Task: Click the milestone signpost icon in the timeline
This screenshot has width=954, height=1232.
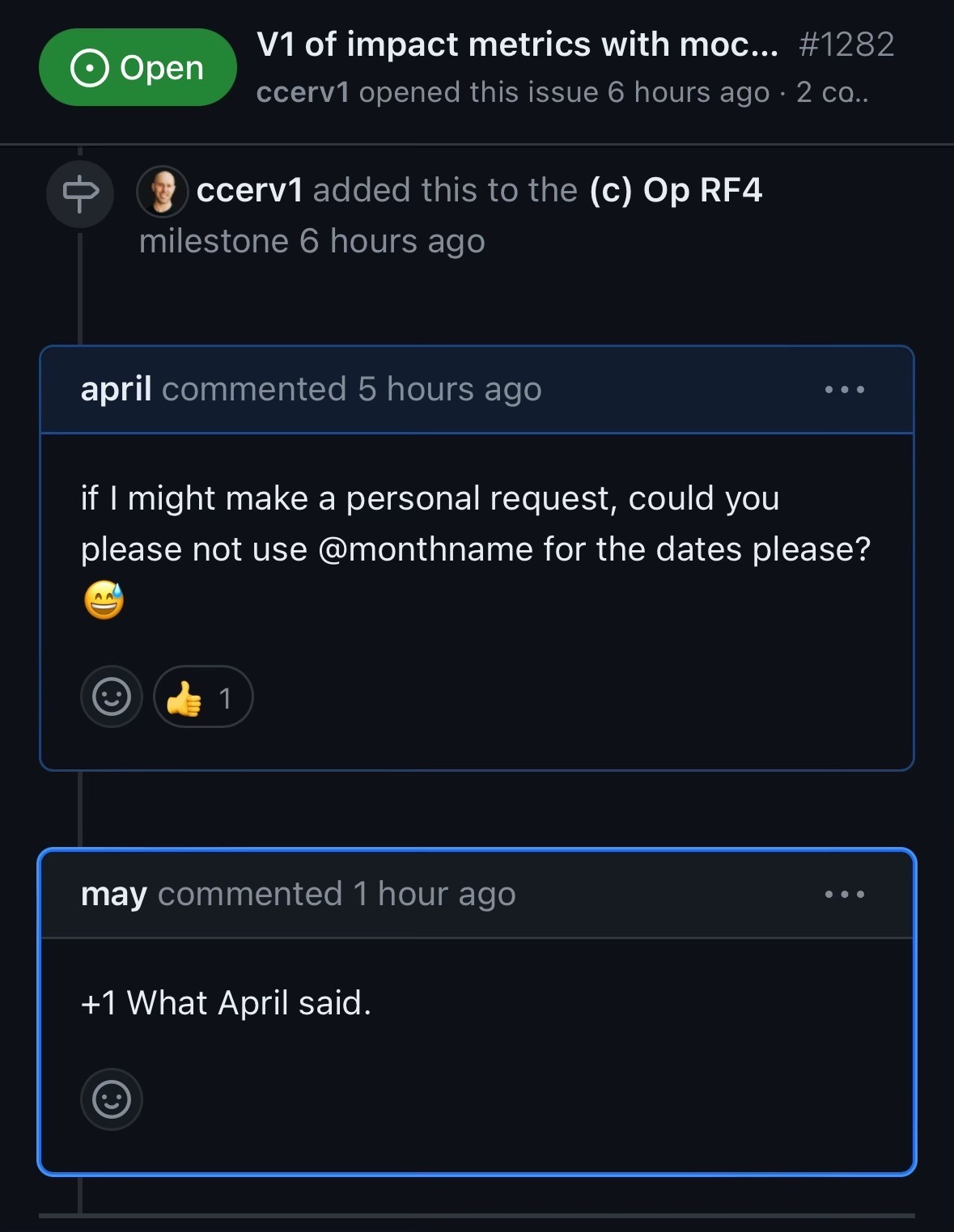Action: coord(80,193)
